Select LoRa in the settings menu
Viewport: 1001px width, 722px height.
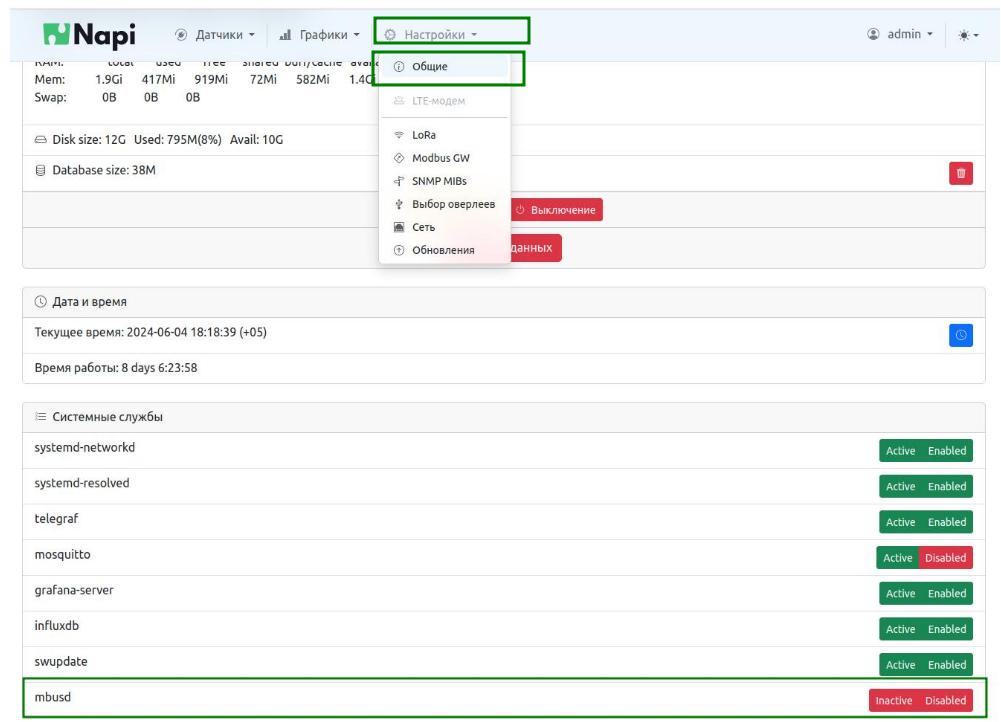(x=426, y=134)
